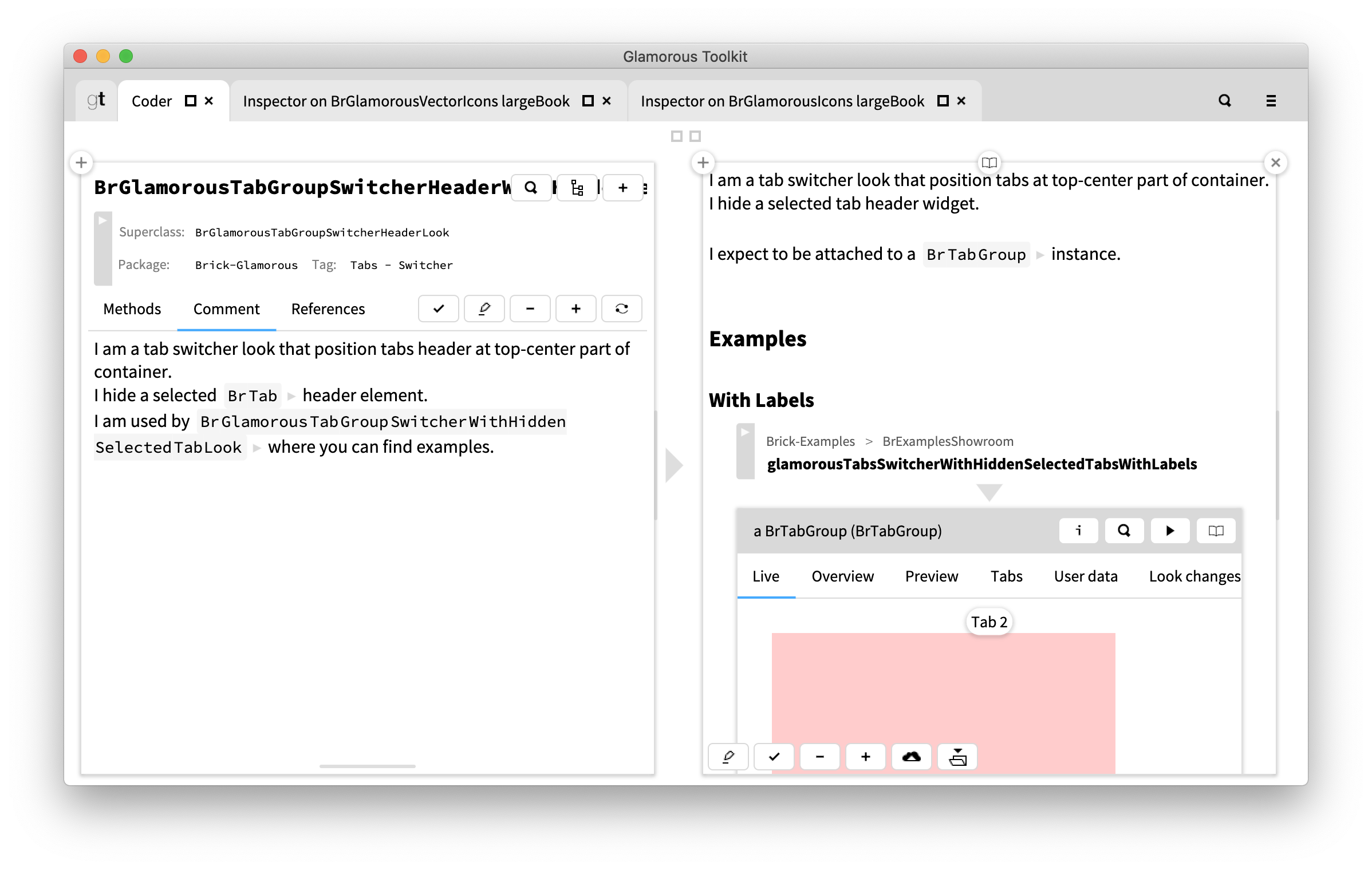Close the Coder tab
The image size is (1372, 870).
(209, 101)
